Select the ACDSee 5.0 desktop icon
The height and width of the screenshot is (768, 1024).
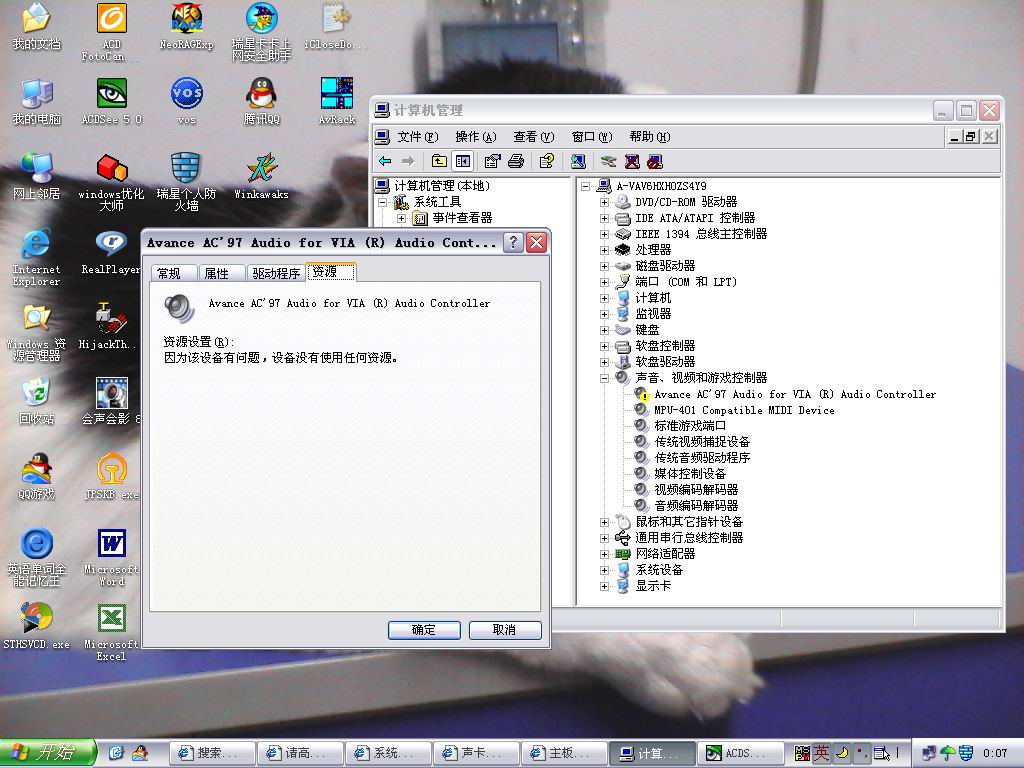click(x=112, y=101)
